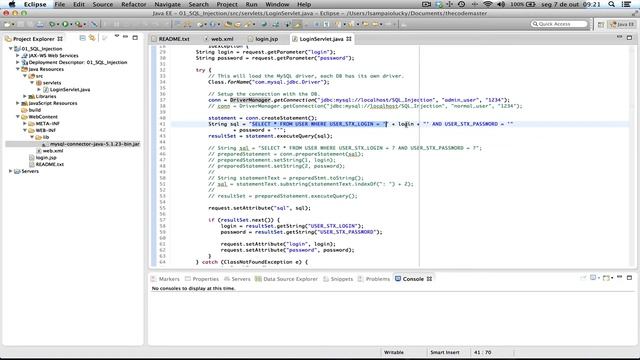Expand the JavaScript Resources node
Screen dimensions: 640x360
tap(18, 103)
